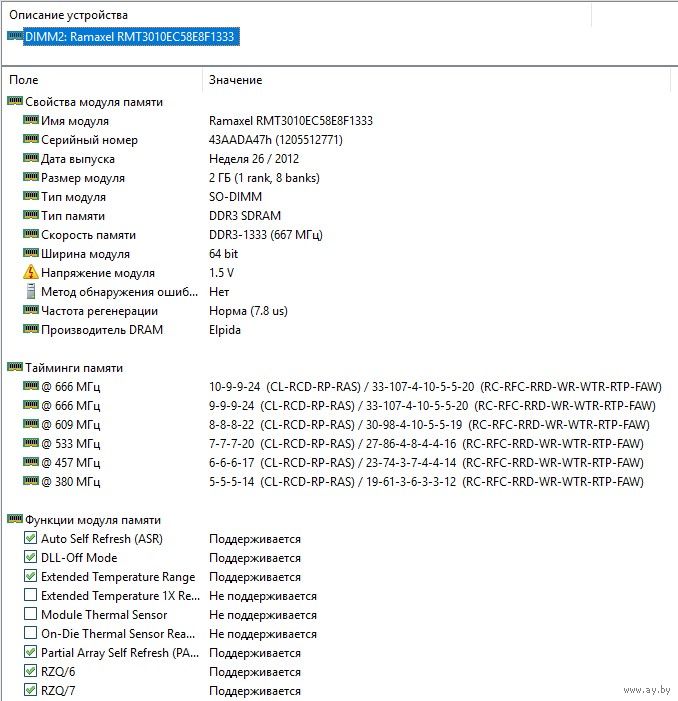Click the document icon beside Метод обнаружения ошибок

pyautogui.click(x=30, y=292)
